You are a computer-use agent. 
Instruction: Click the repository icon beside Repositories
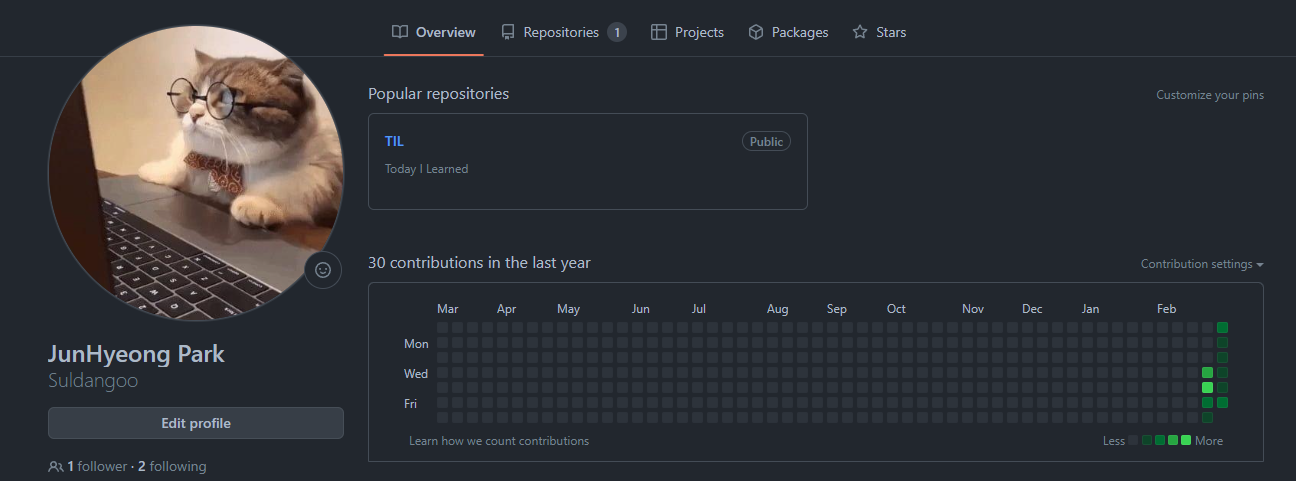coord(508,32)
